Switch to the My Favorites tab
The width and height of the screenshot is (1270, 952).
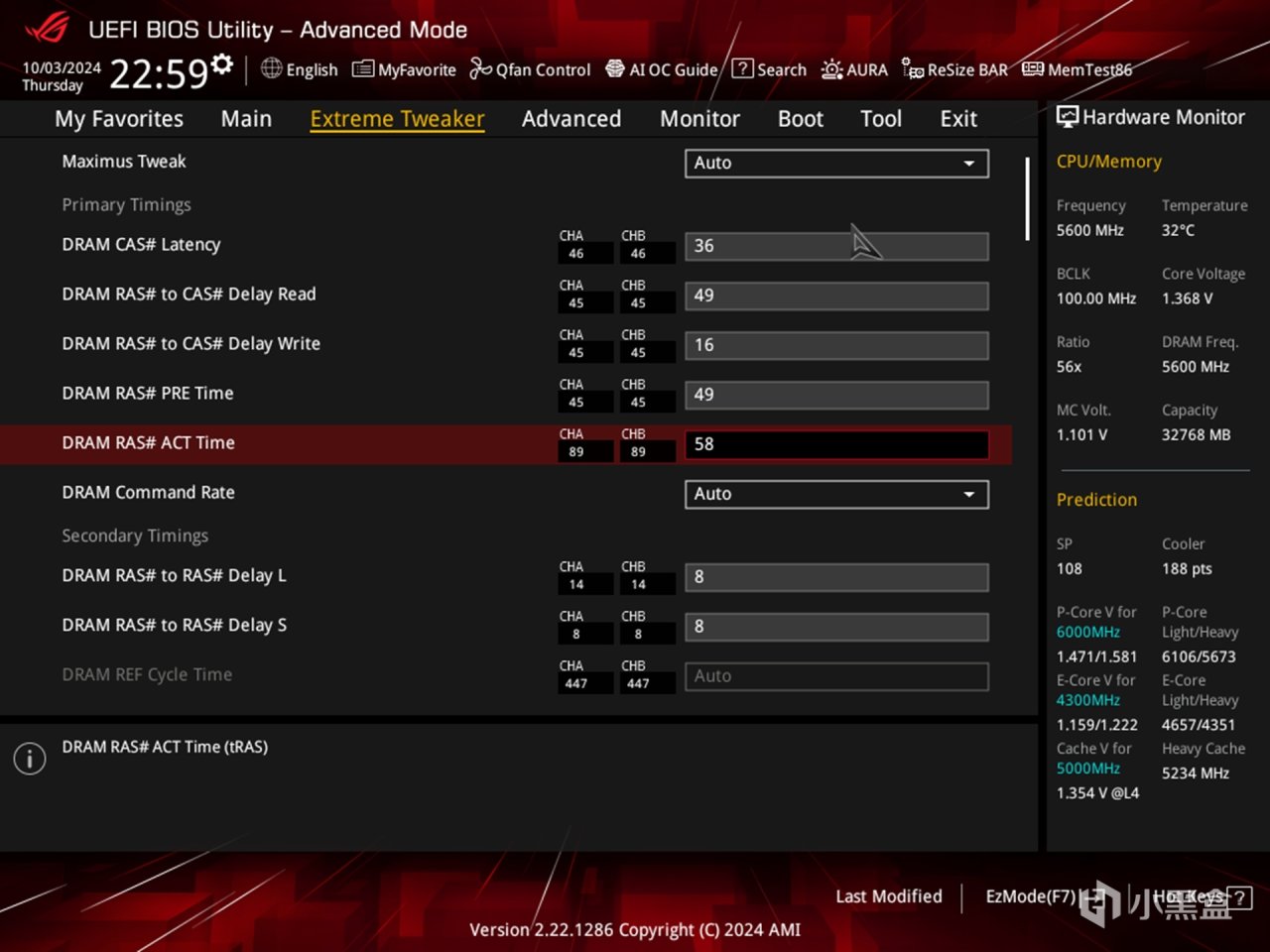119,119
